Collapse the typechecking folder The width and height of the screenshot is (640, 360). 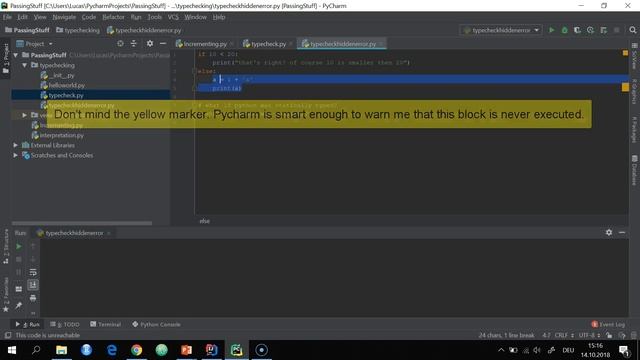(x=24, y=65)
